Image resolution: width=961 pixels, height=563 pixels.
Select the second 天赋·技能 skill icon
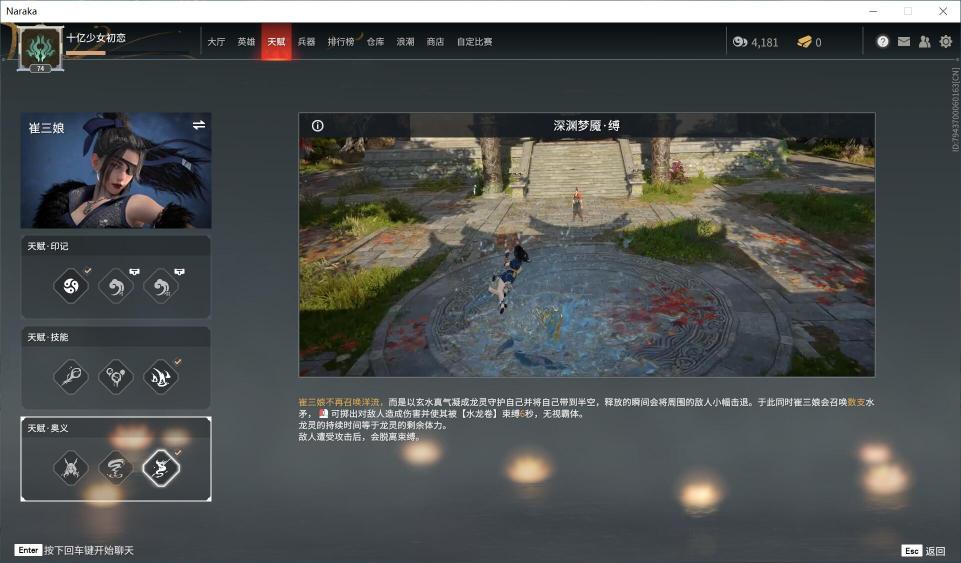click(x=116, y=376)
